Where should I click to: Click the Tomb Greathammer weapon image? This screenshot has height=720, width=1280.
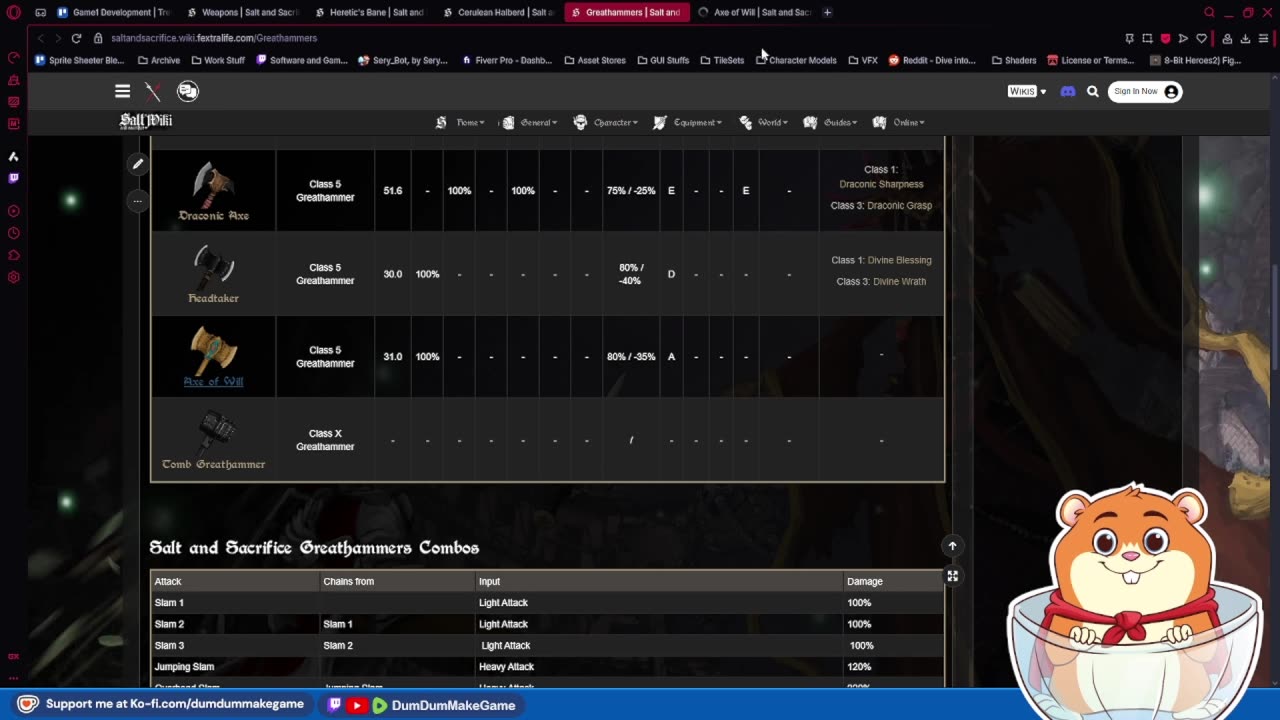tap(213, 434)
